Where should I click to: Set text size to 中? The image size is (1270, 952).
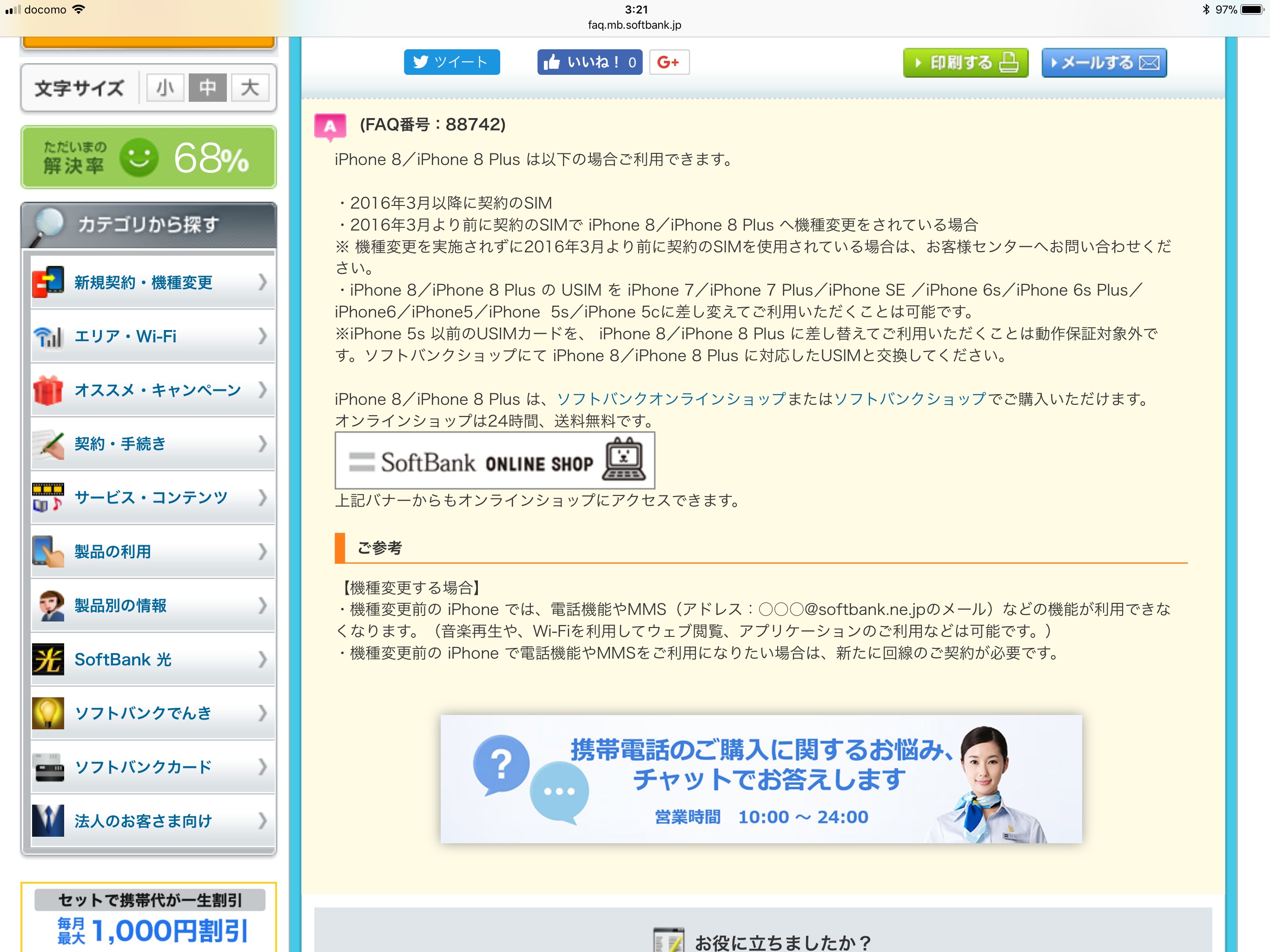(207, 88)
